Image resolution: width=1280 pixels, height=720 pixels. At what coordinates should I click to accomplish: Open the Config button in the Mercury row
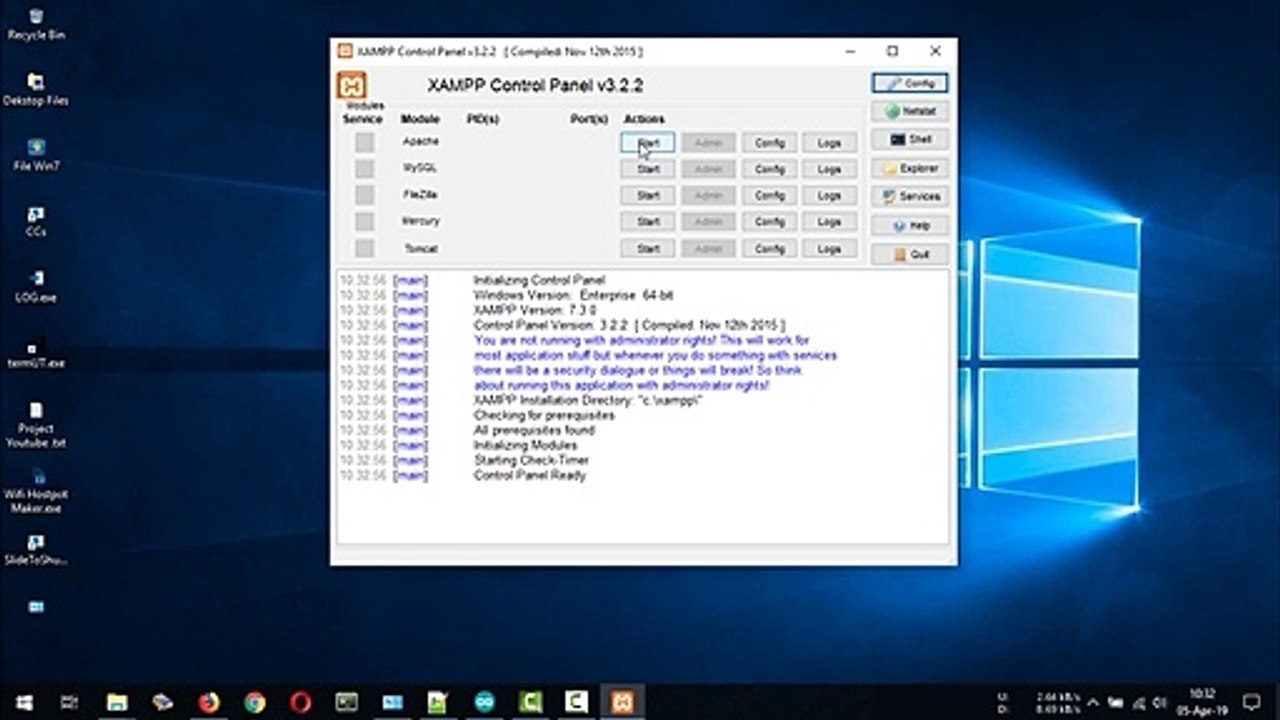click(x=769, y=222)
